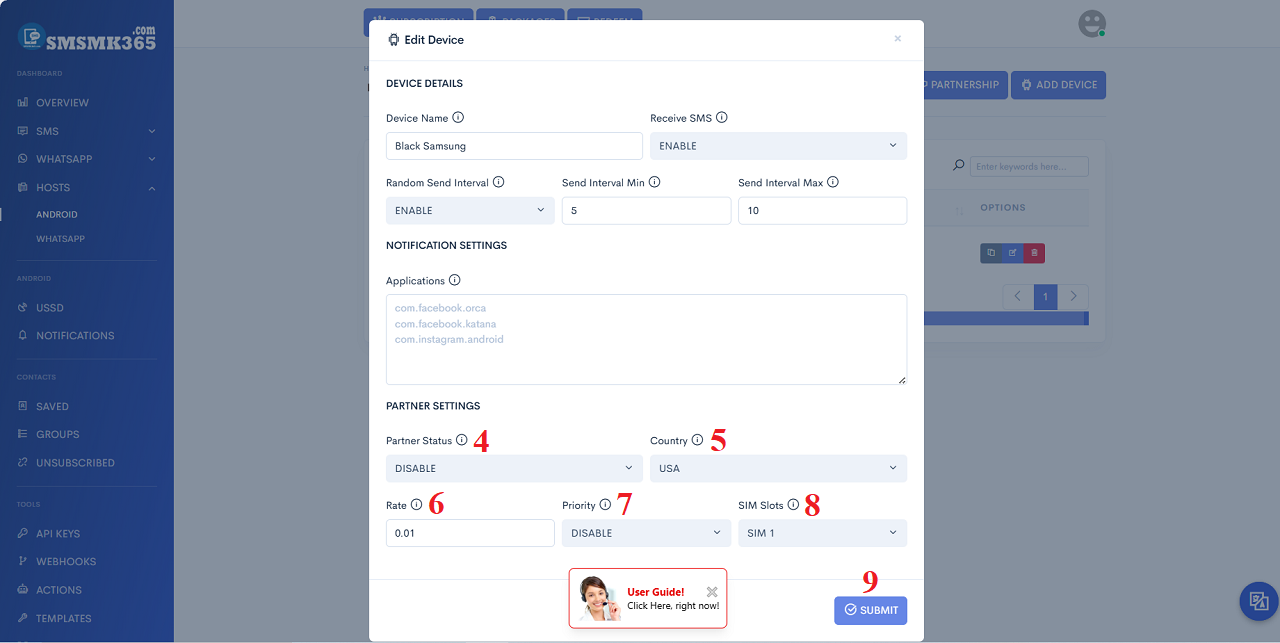Open the user avatar menu
The height and width of the screenshot is (643, 1280).
1092,24
